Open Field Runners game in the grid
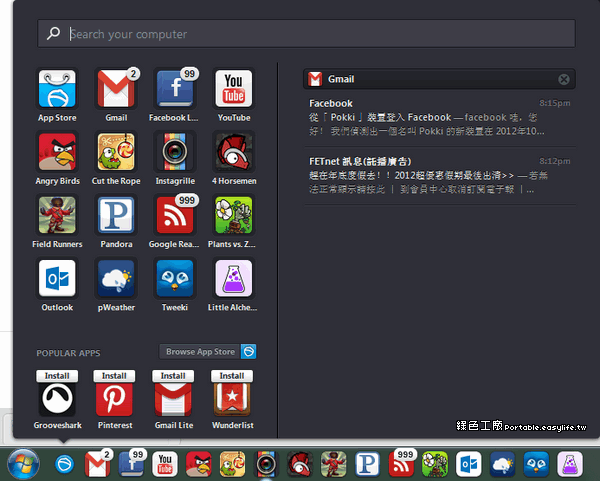Viewport: 600px width, 481px height. click(x=57, y=215)
